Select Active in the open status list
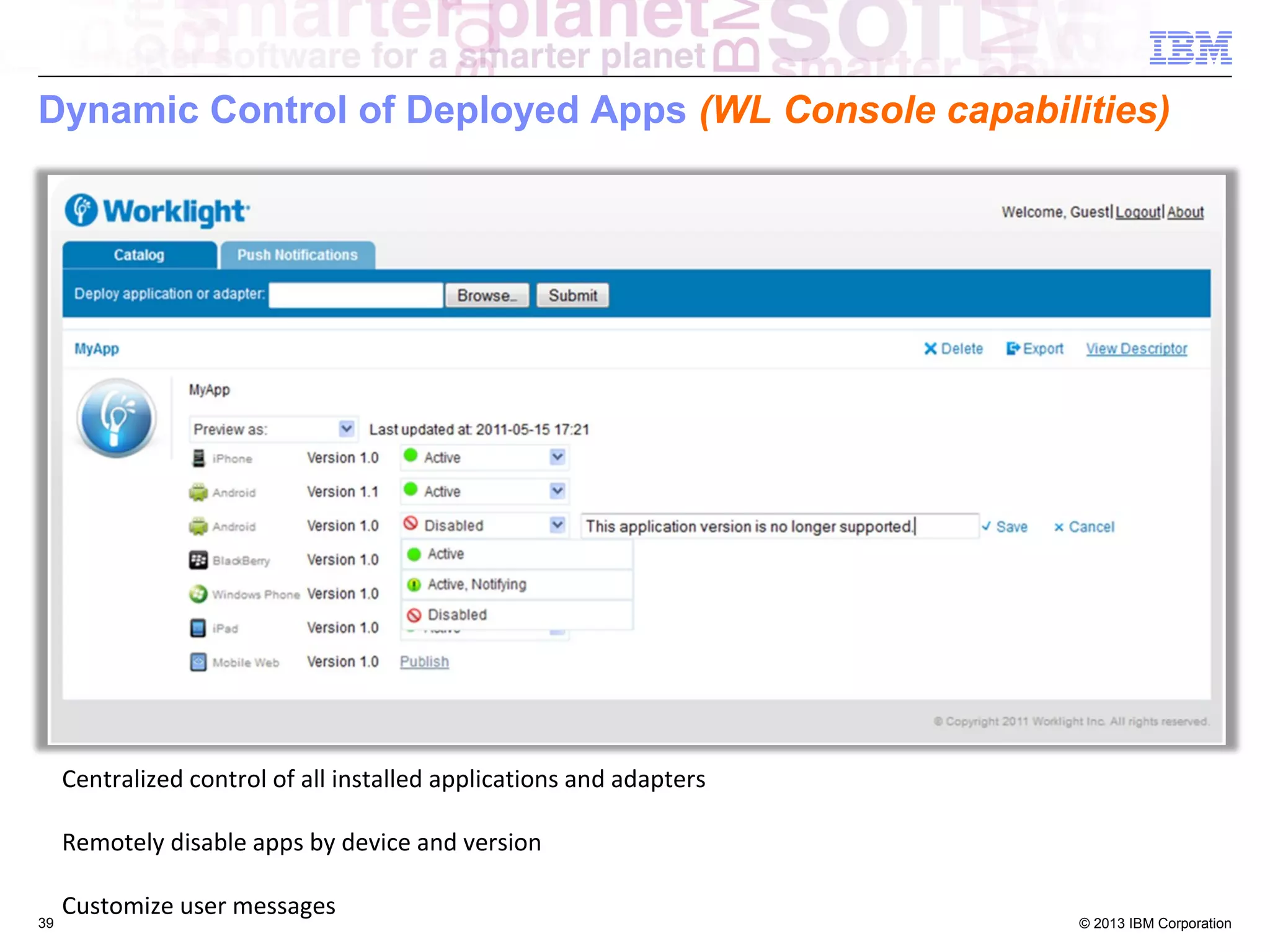The width and height of the screenshot is (1270, 952). pyautogui.click(x=517, y=554)
